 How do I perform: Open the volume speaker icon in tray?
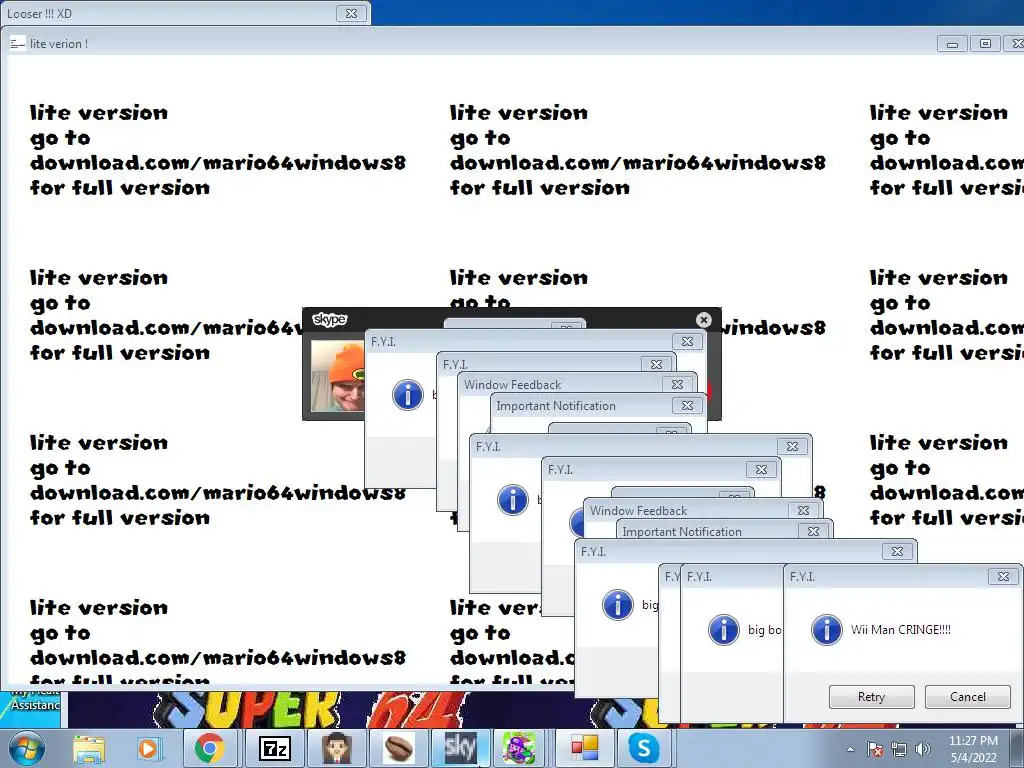922,749
